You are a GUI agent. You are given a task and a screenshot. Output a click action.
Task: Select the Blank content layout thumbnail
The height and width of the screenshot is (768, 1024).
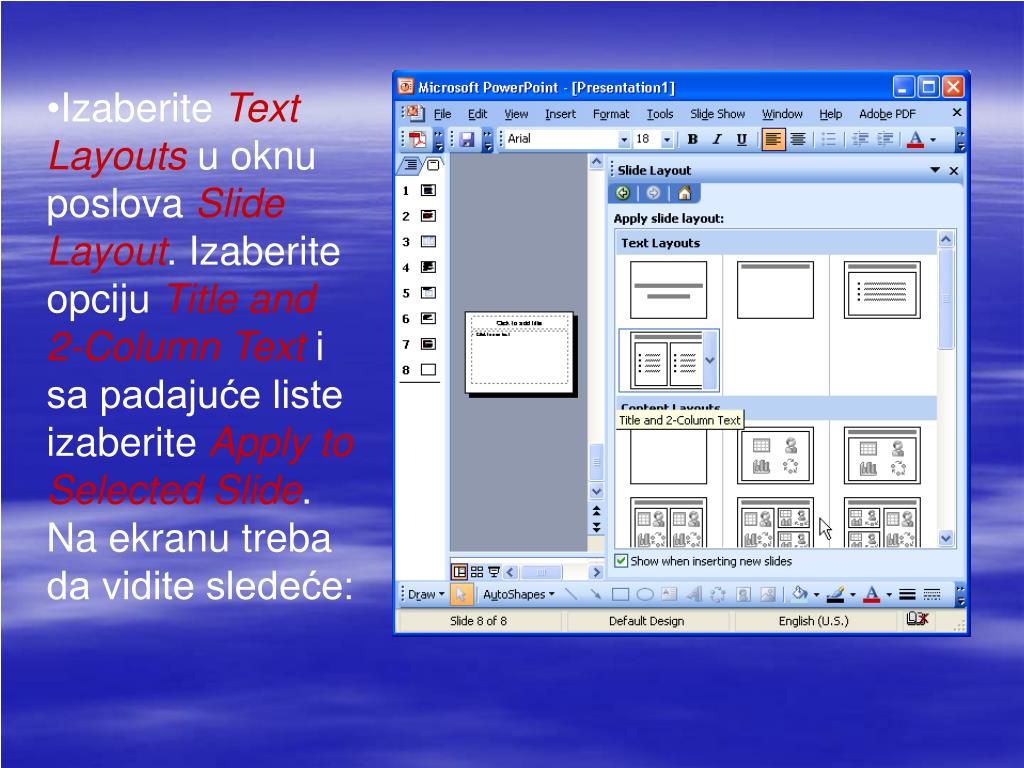pyautogui.click(x=668, y=456)
